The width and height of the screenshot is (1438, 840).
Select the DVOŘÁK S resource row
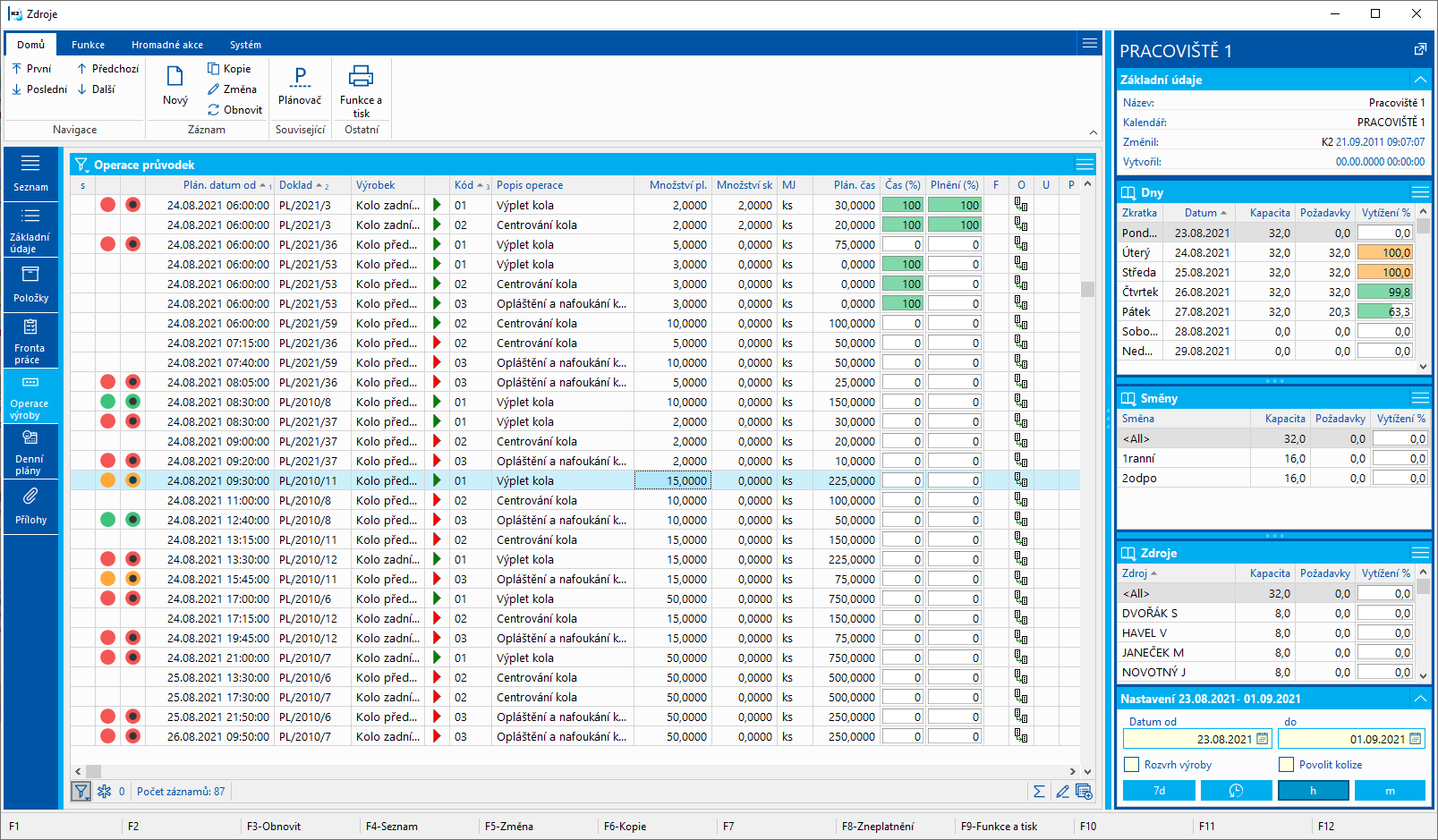click(1266, 613)
